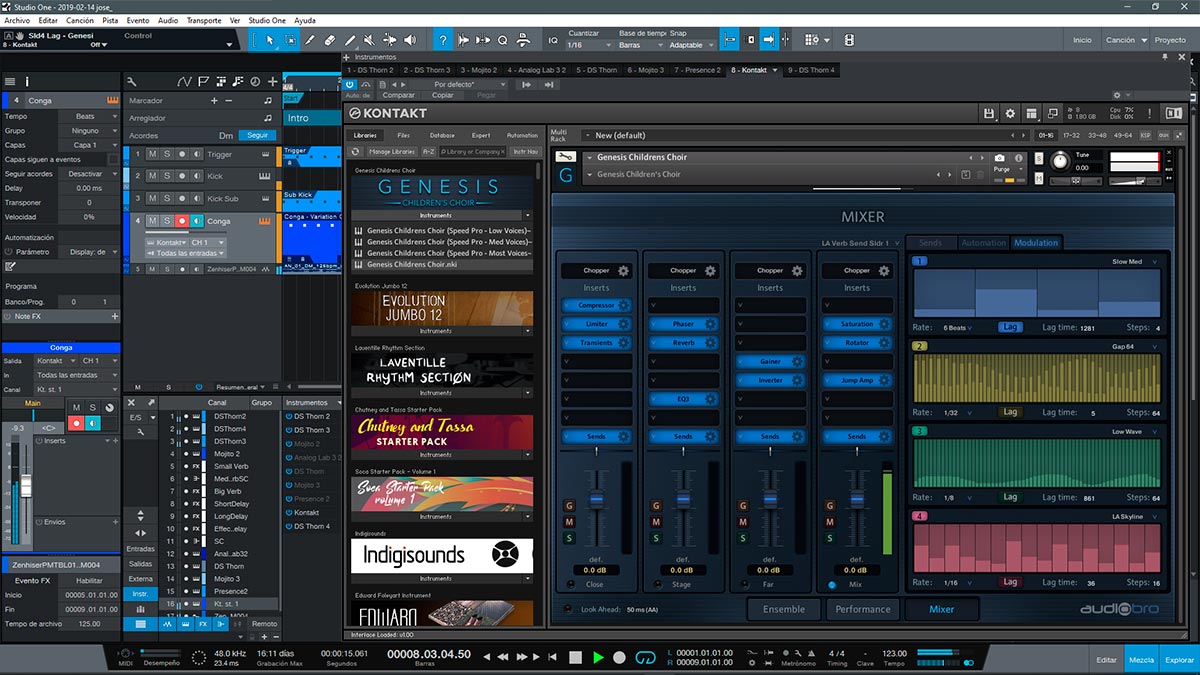Mute the Kick track
The width and height of the screenshot is (1200, 675).
click(x=152, y=176)
